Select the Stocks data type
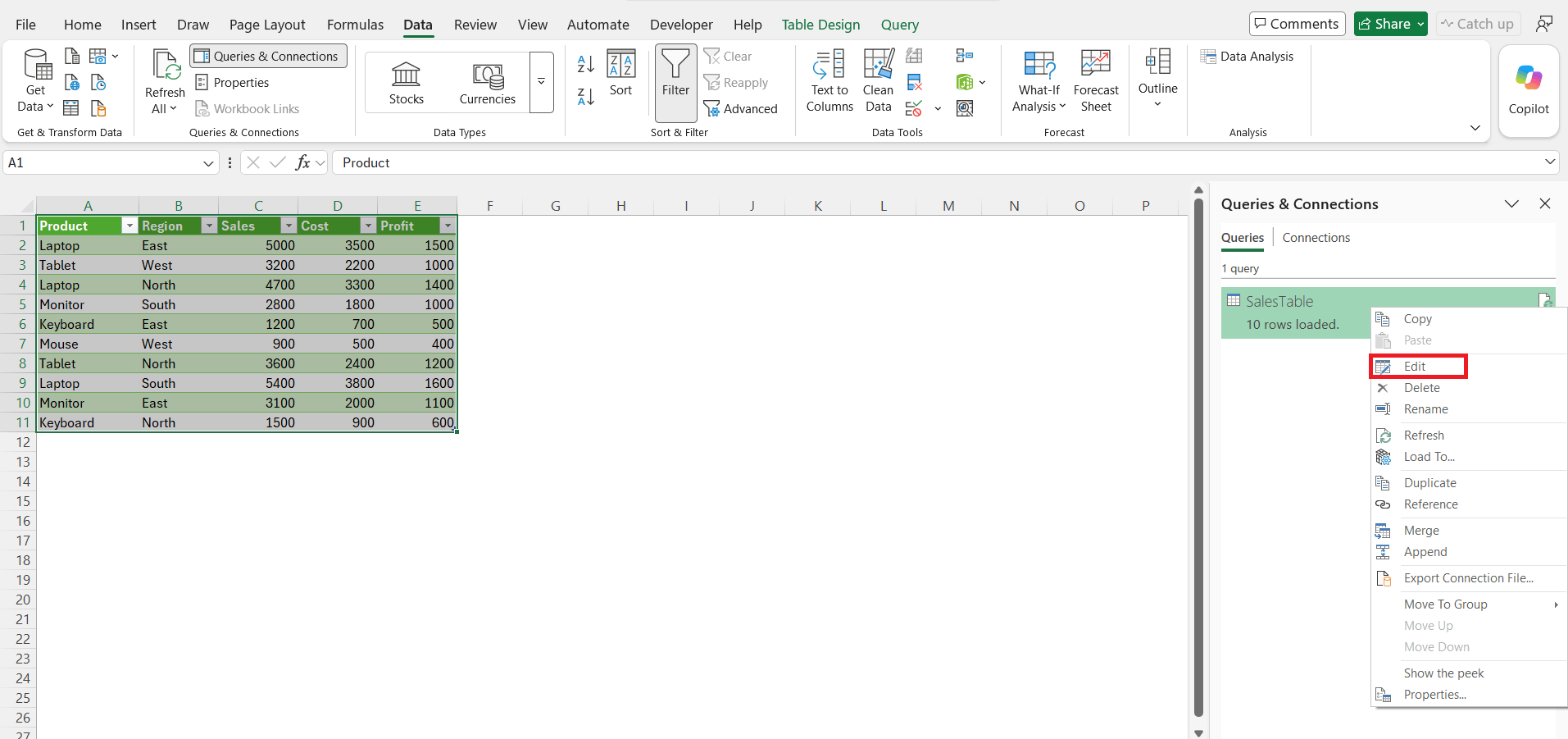 407,83
